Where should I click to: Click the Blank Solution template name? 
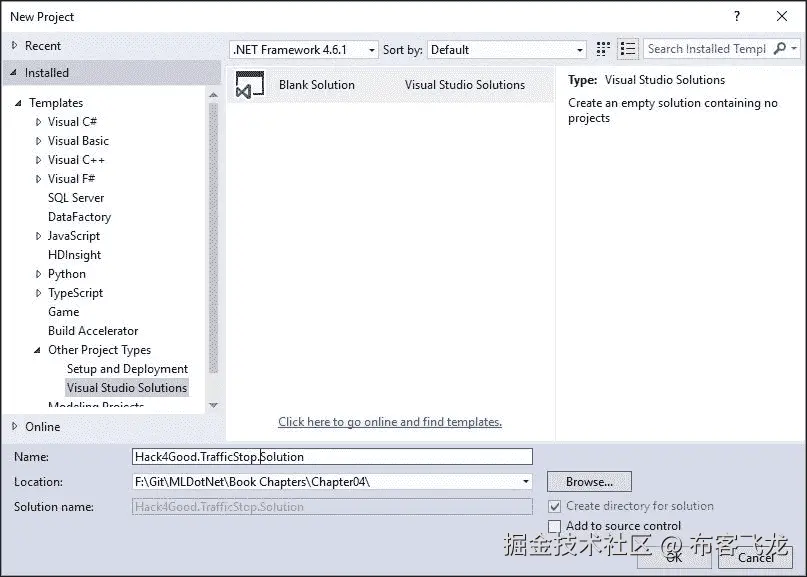[x=317, y=85]
